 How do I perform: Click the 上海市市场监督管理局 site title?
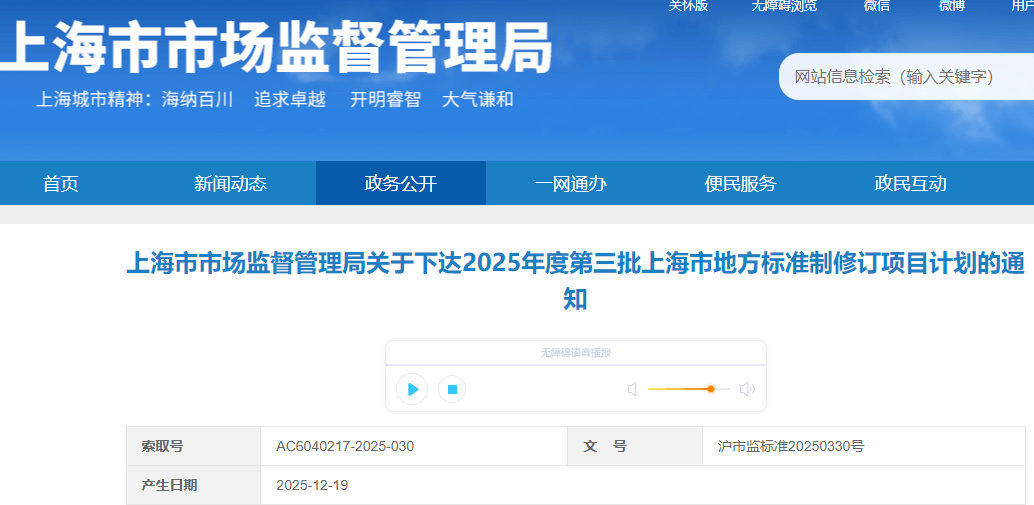pyautogui.click(x=276, y=49)
